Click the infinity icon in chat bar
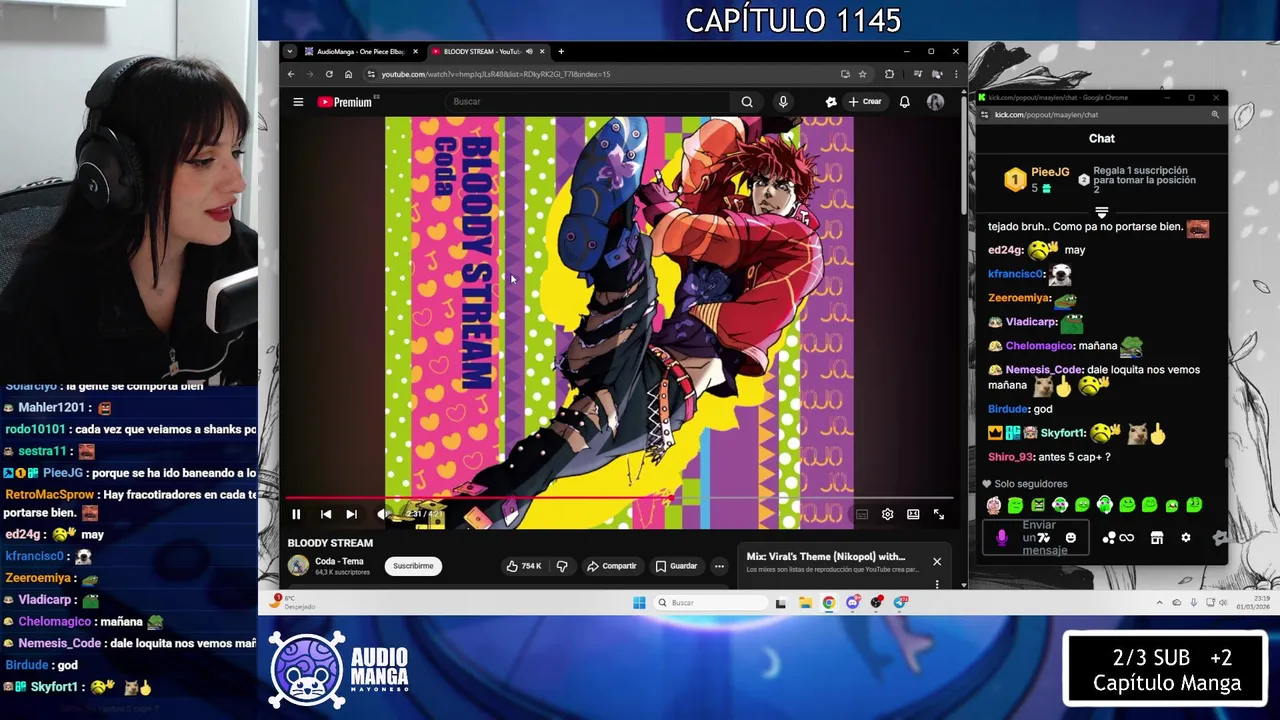The height and width of the screenshot is (720, 1280). point(1127,538)
